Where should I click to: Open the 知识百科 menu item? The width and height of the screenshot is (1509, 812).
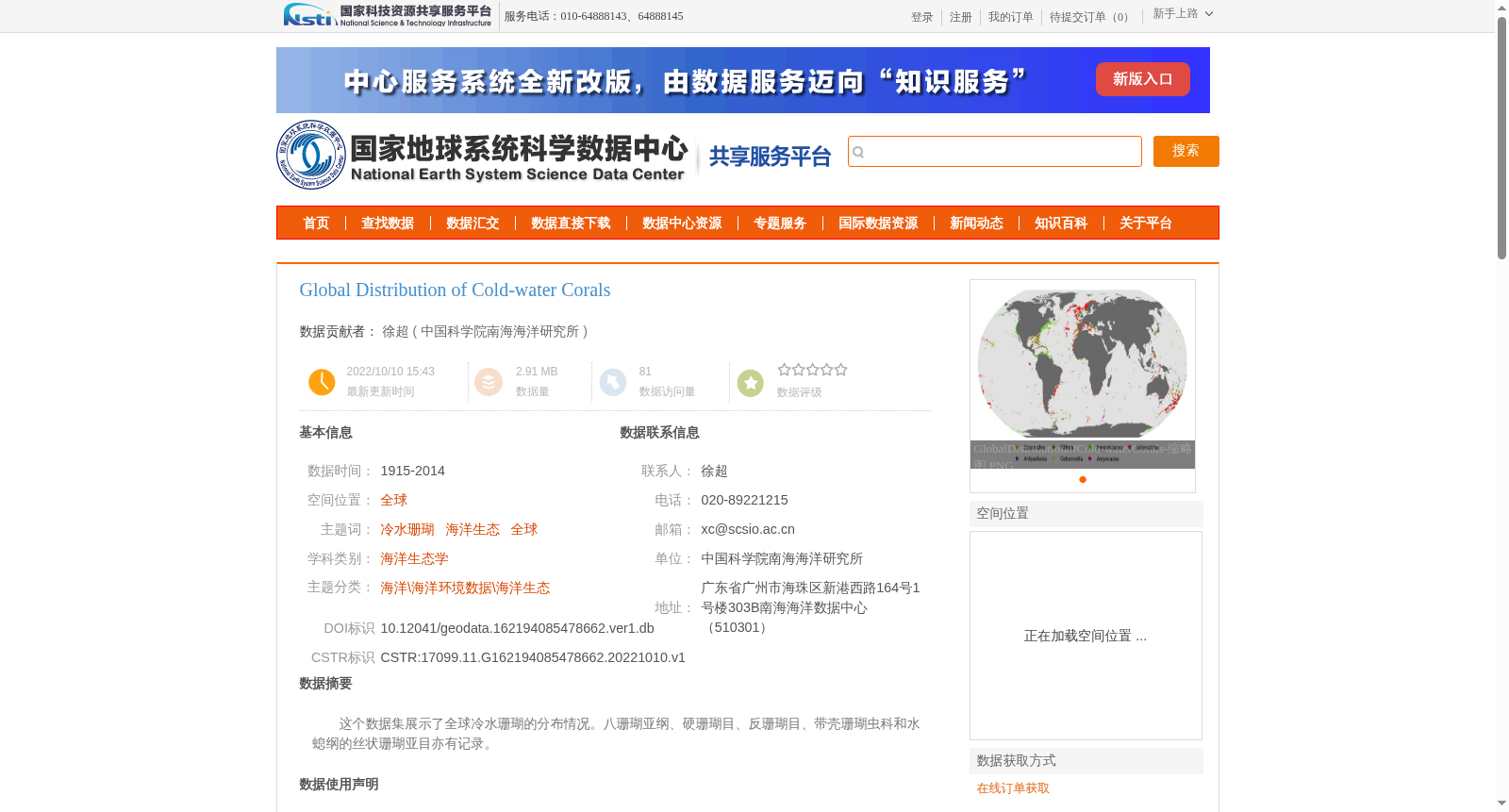(x=1061, y=224)
